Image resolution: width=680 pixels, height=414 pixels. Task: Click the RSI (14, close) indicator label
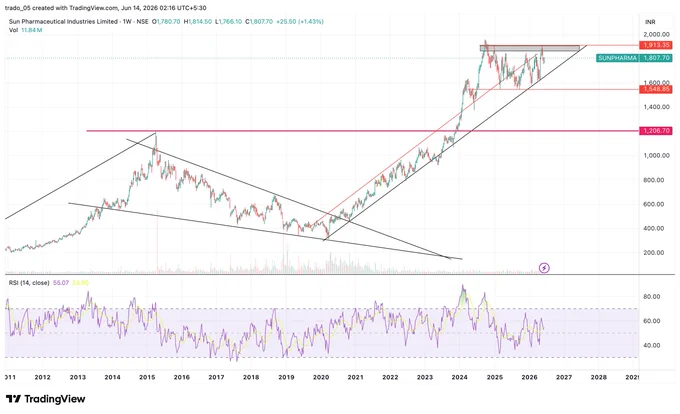coord(29,283)
